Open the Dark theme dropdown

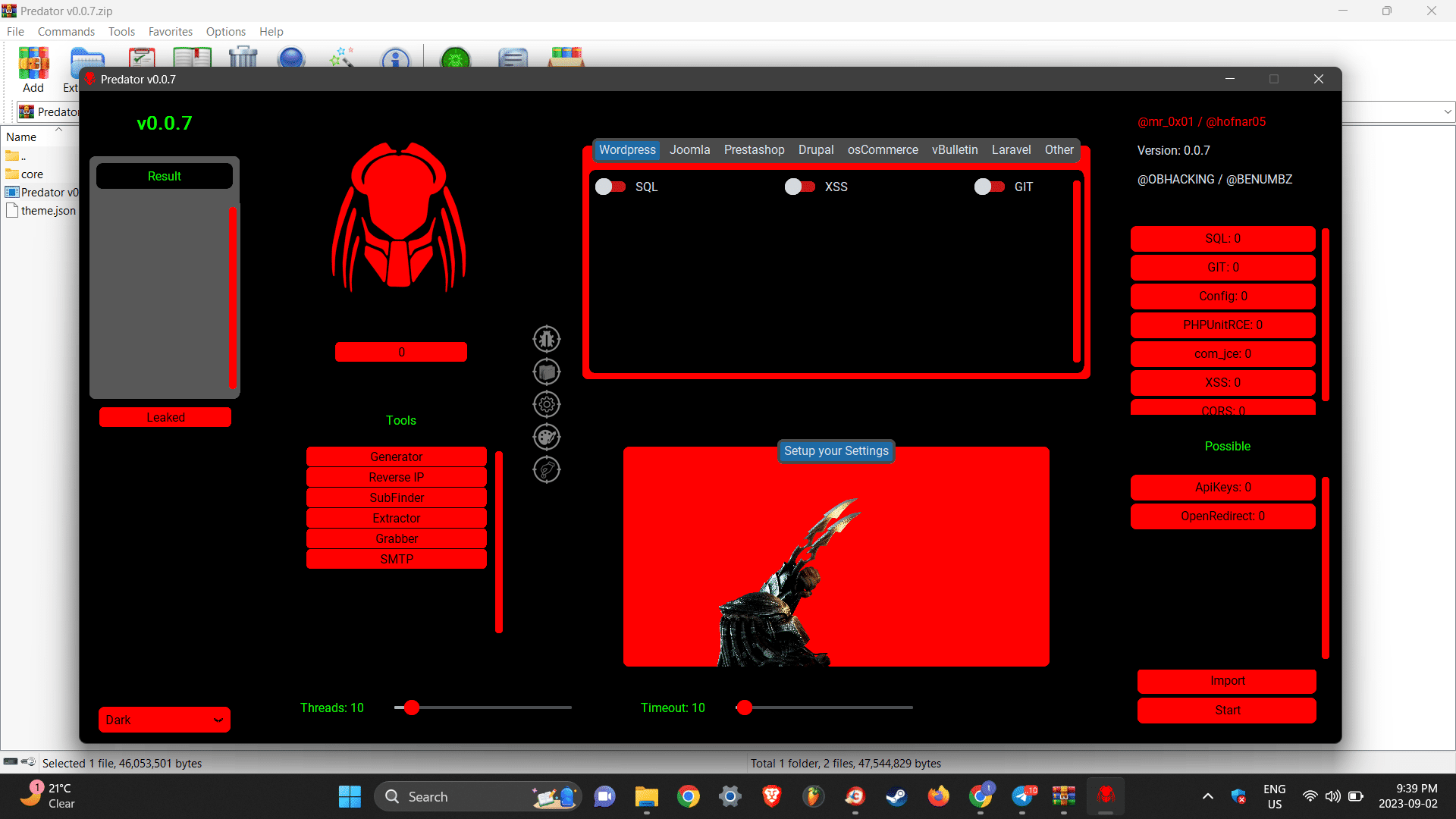tap(164, 719)
